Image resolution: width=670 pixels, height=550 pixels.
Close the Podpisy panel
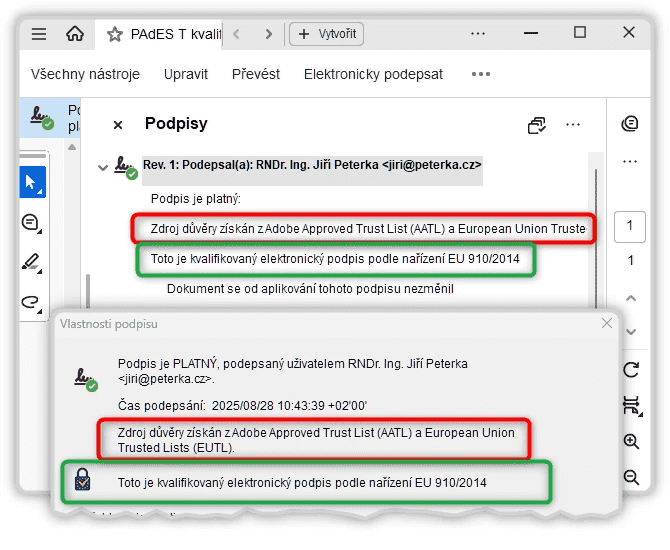point(118,125)
